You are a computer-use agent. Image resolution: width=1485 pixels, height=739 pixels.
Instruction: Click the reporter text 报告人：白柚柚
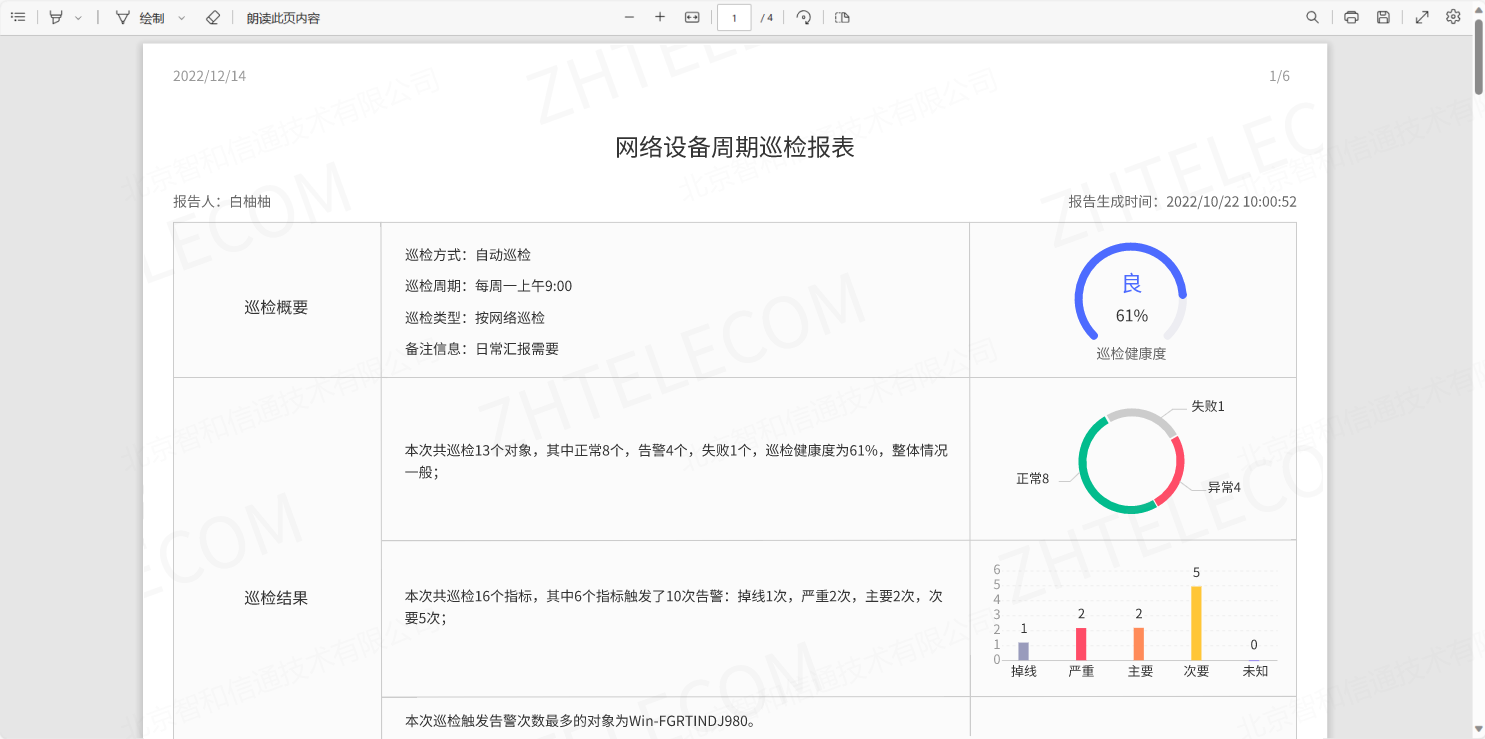222,201
